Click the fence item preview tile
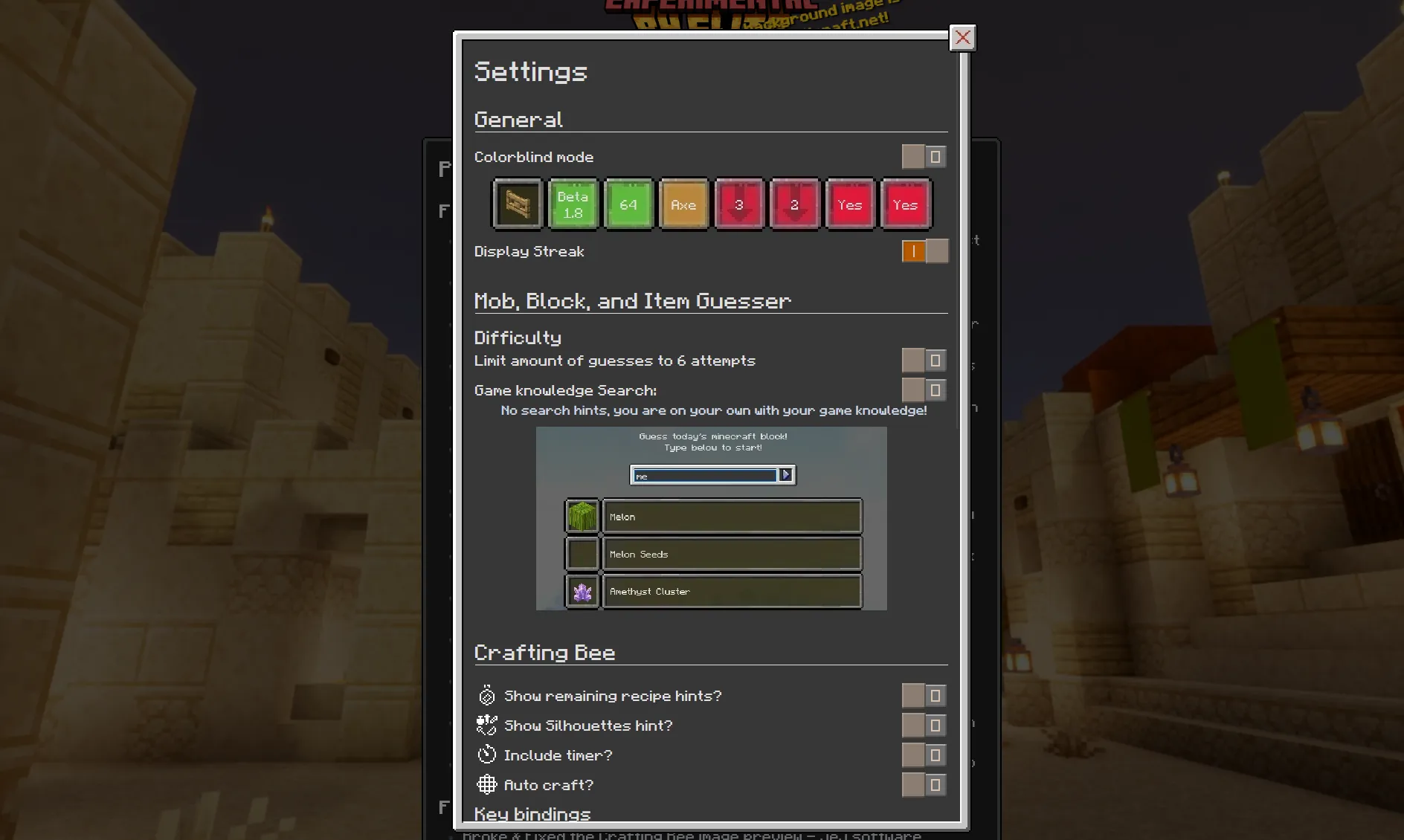 click(x=518, y=204)
